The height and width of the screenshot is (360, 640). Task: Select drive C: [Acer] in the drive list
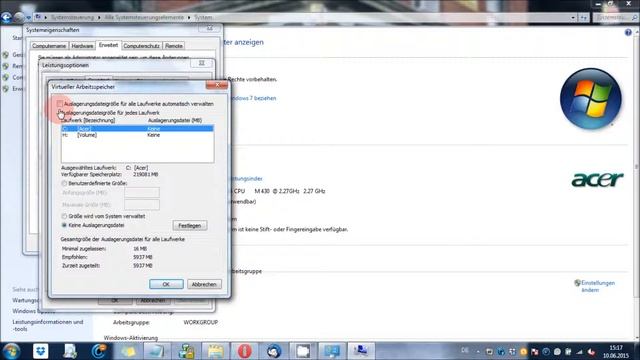tap(137, 129)
